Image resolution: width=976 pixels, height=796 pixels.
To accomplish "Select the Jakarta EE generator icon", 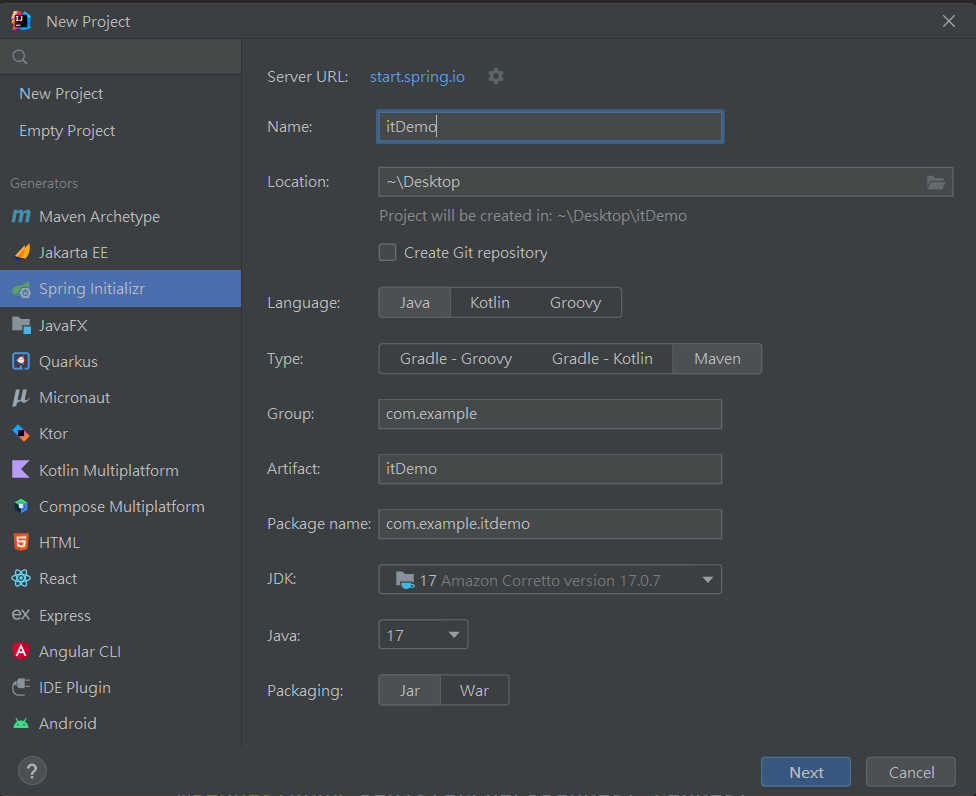I will 21,253.
